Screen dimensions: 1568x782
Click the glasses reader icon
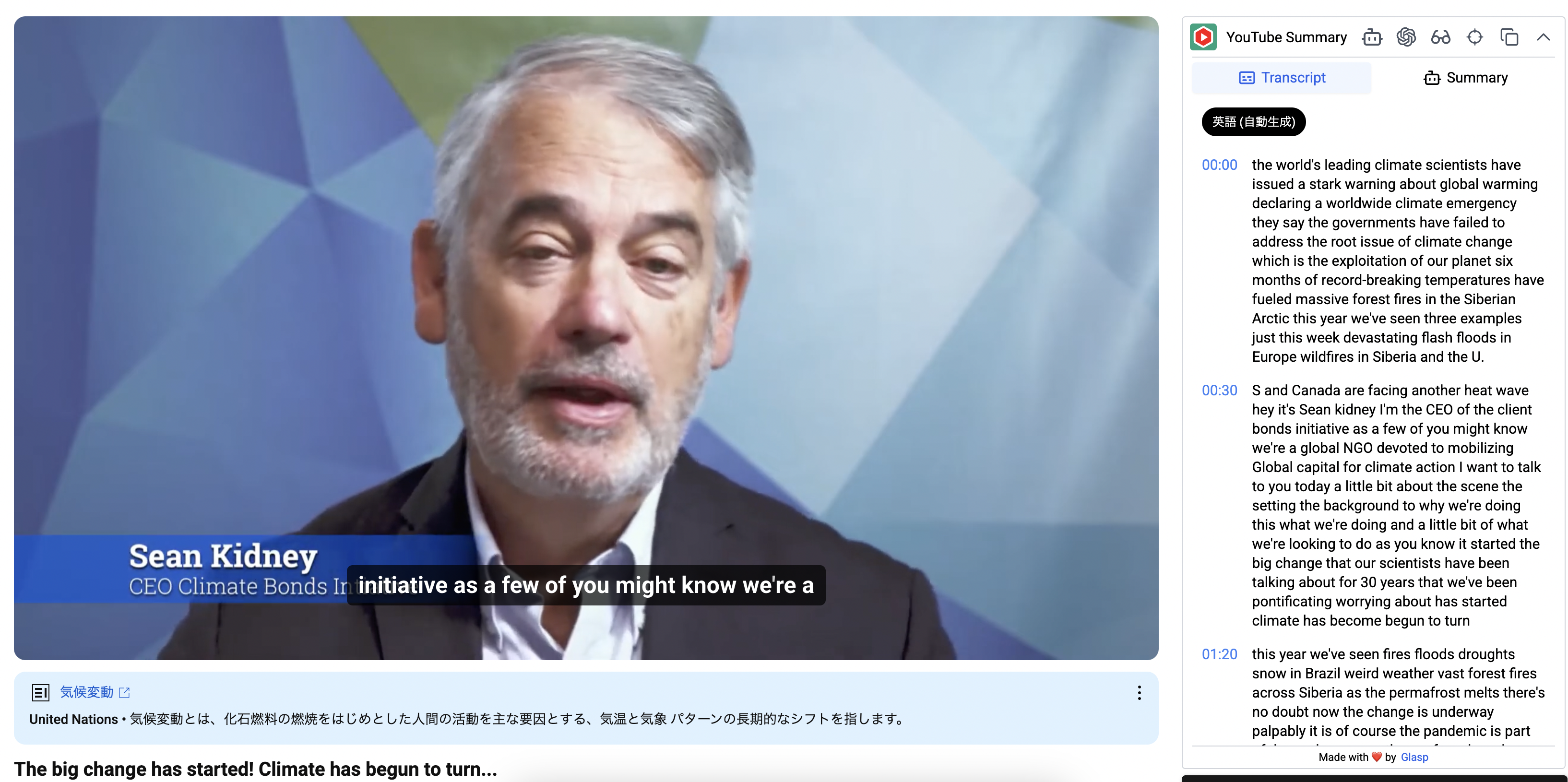(x=1441, y=37)
